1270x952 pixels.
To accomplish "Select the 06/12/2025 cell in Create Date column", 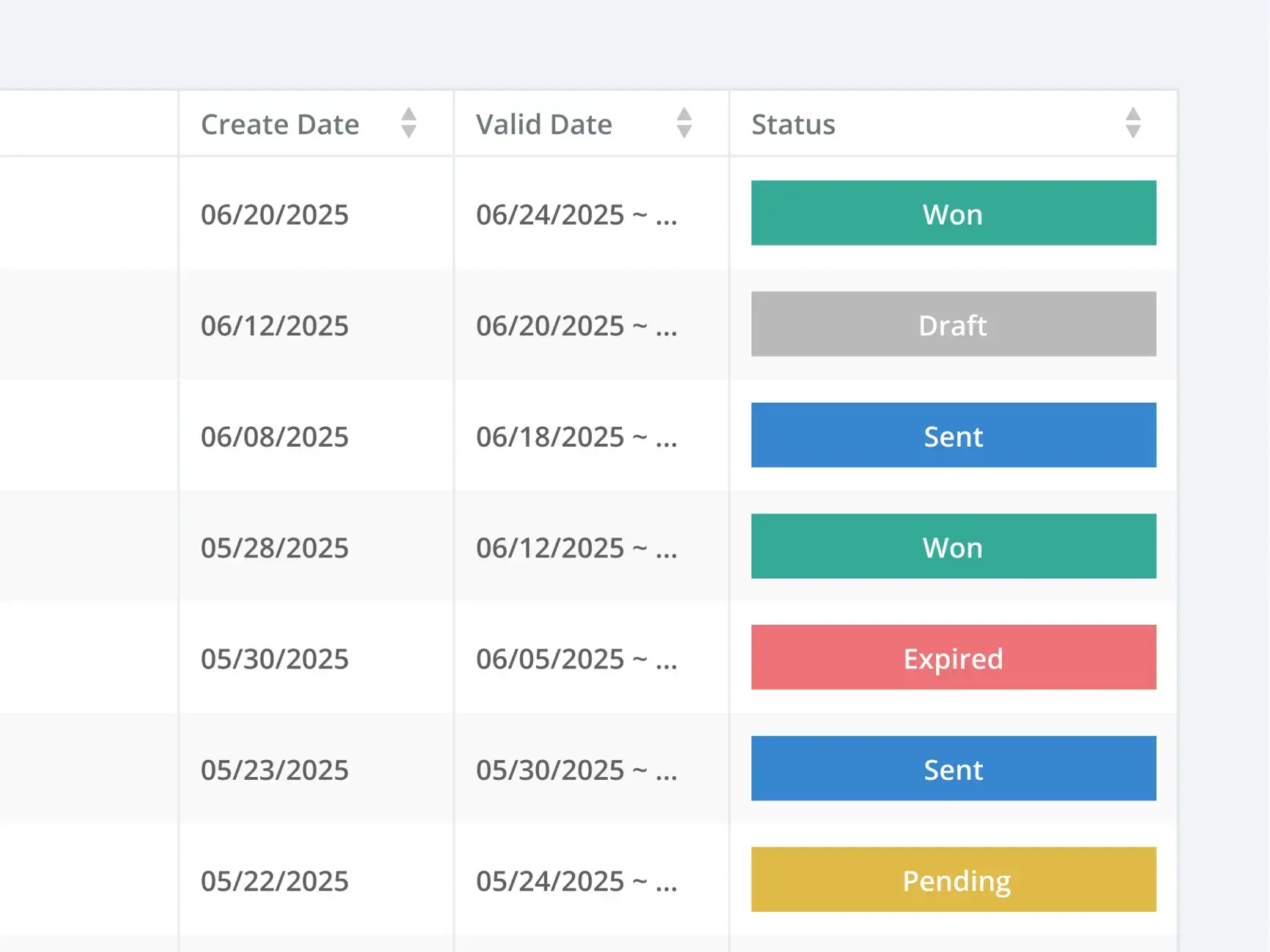I will pyautogui.click(x=275, y=326).
